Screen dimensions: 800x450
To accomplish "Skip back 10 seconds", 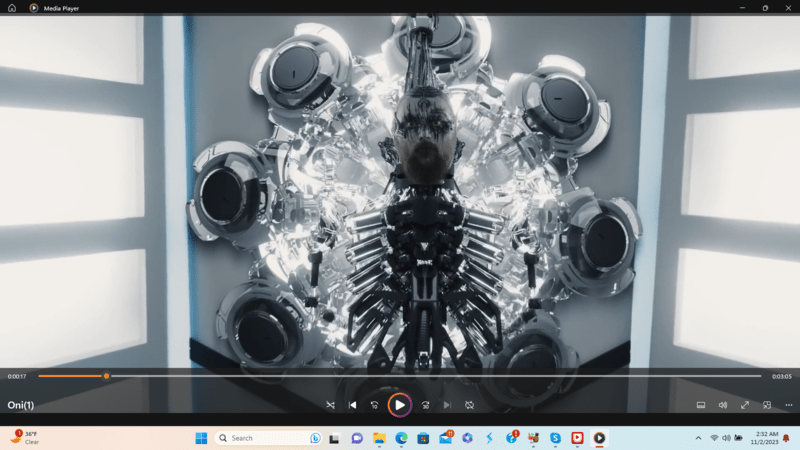I will (x=375, y=405).
